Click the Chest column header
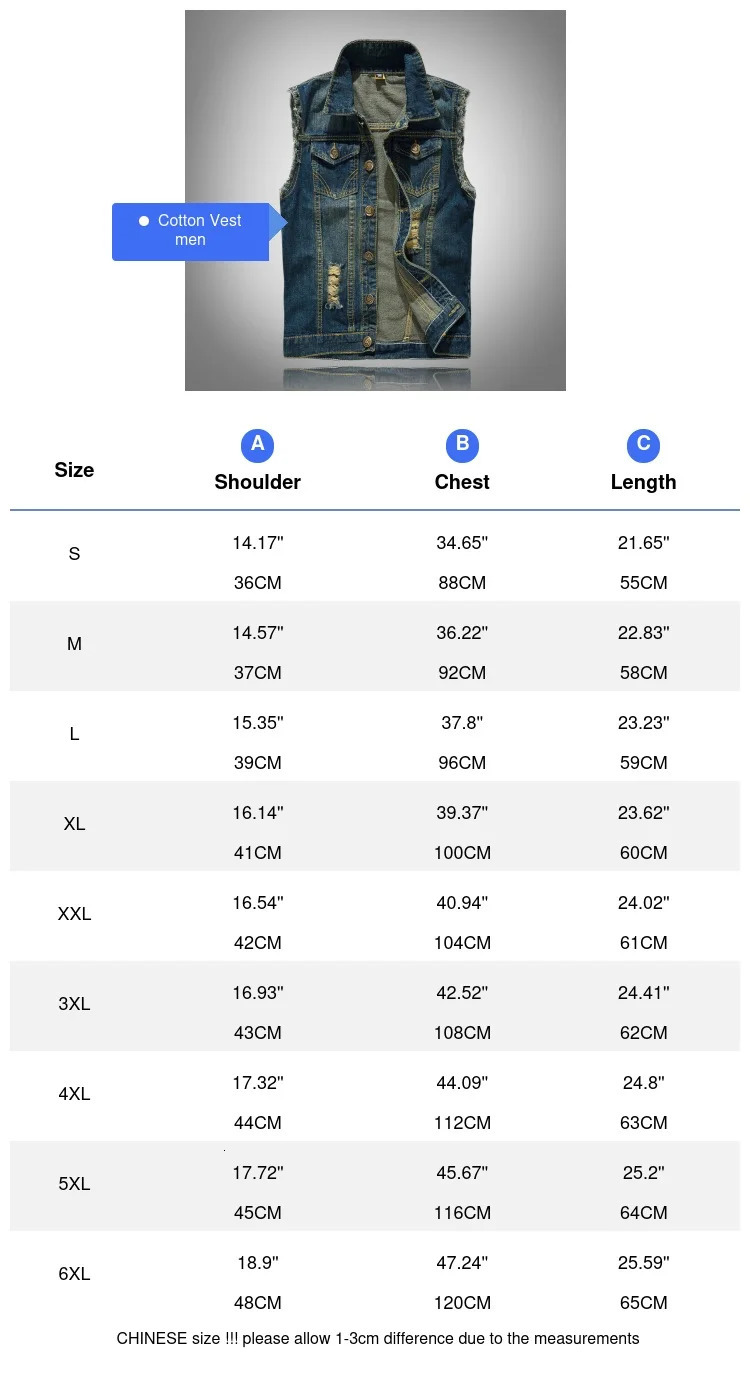Viewport: 750px width, 1400px height. tap(462, 482)
